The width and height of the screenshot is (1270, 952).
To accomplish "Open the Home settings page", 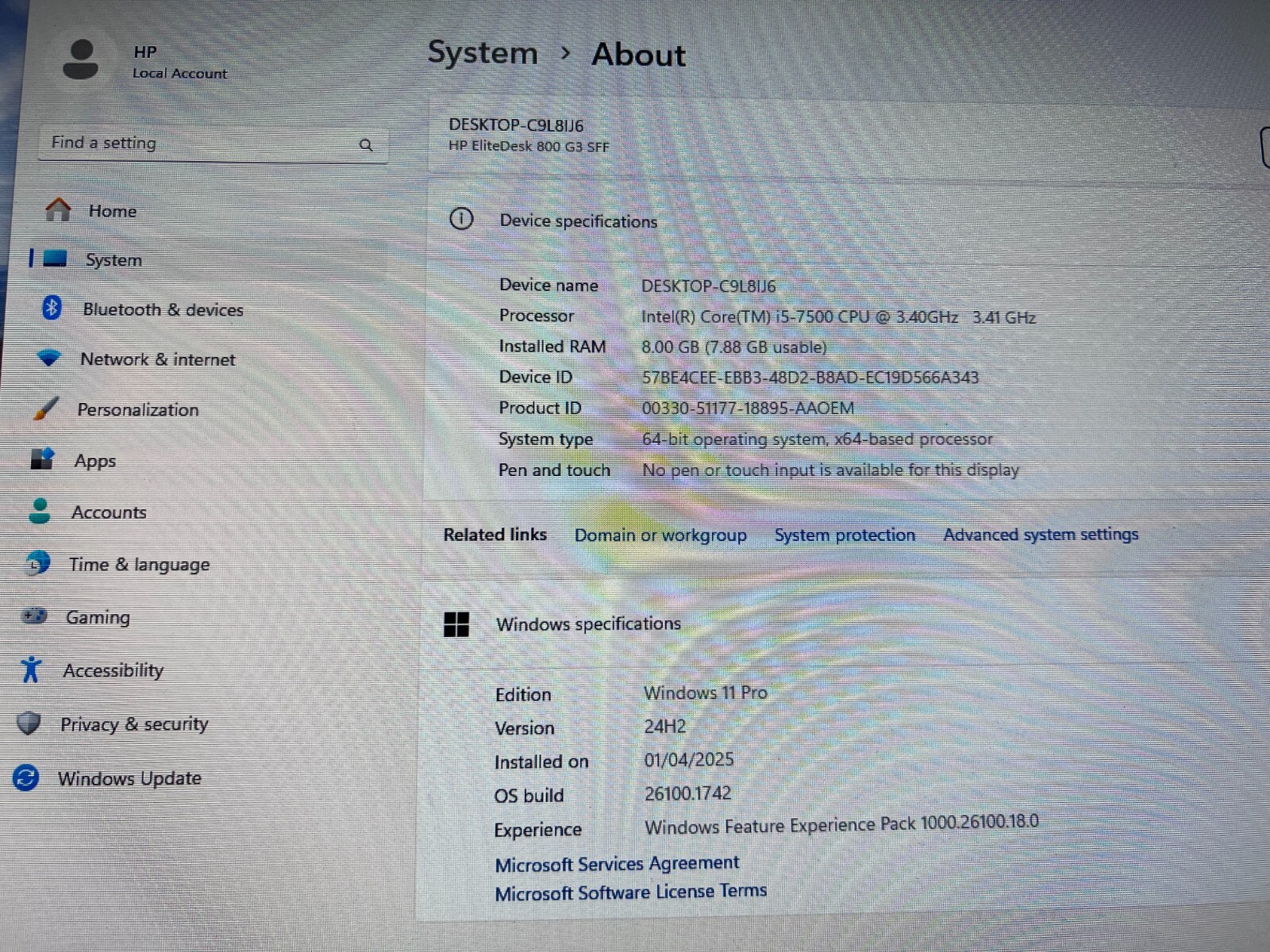I will pyautogui.click(x=113, y=211).
